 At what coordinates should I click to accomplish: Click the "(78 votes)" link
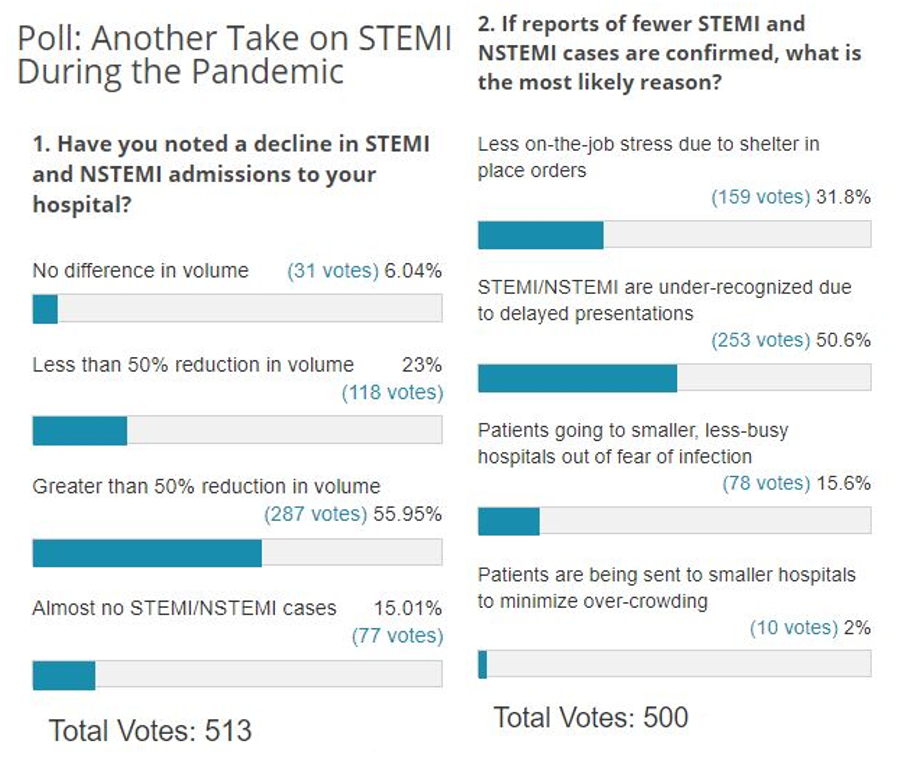[x=766, y=484]
